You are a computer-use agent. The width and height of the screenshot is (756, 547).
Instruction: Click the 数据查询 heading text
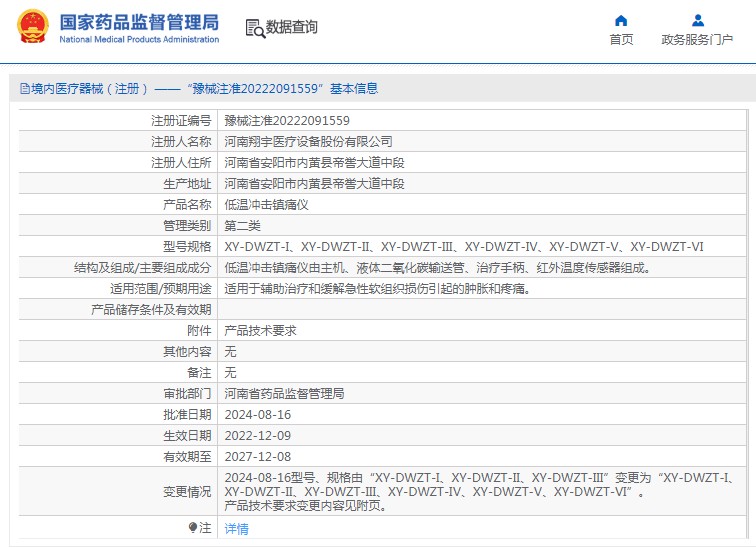[x=292, y=27]
